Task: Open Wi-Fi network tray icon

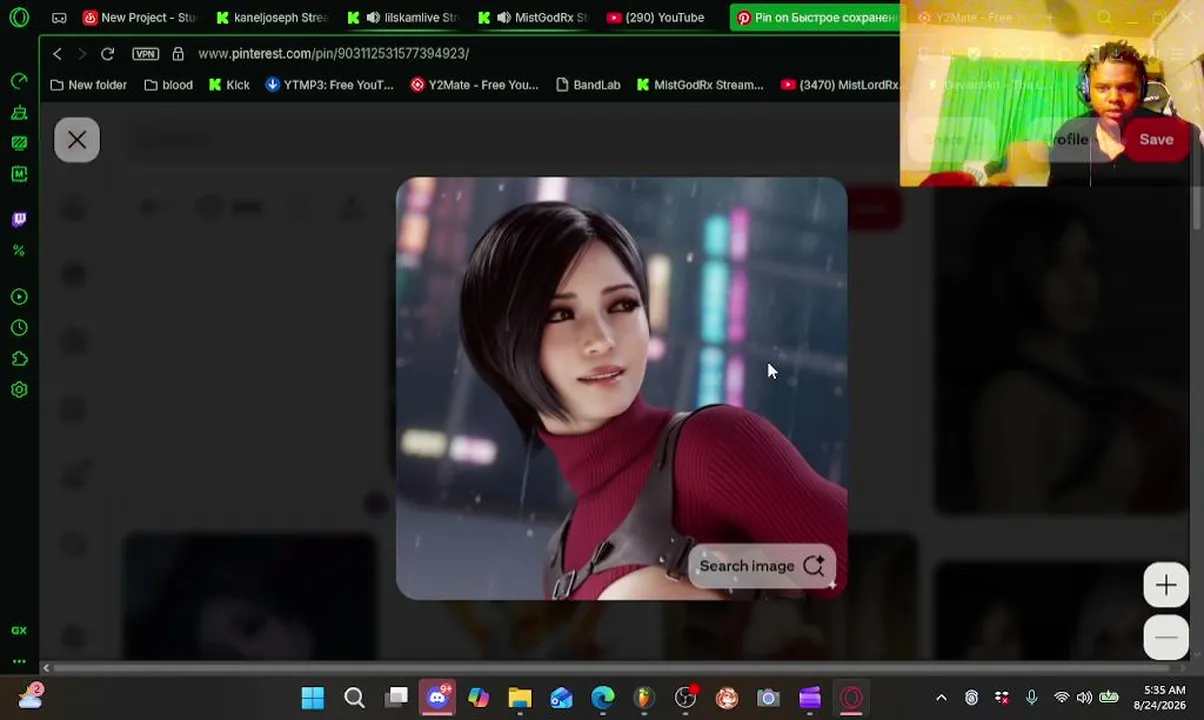Action: (x=1061, y=698)
